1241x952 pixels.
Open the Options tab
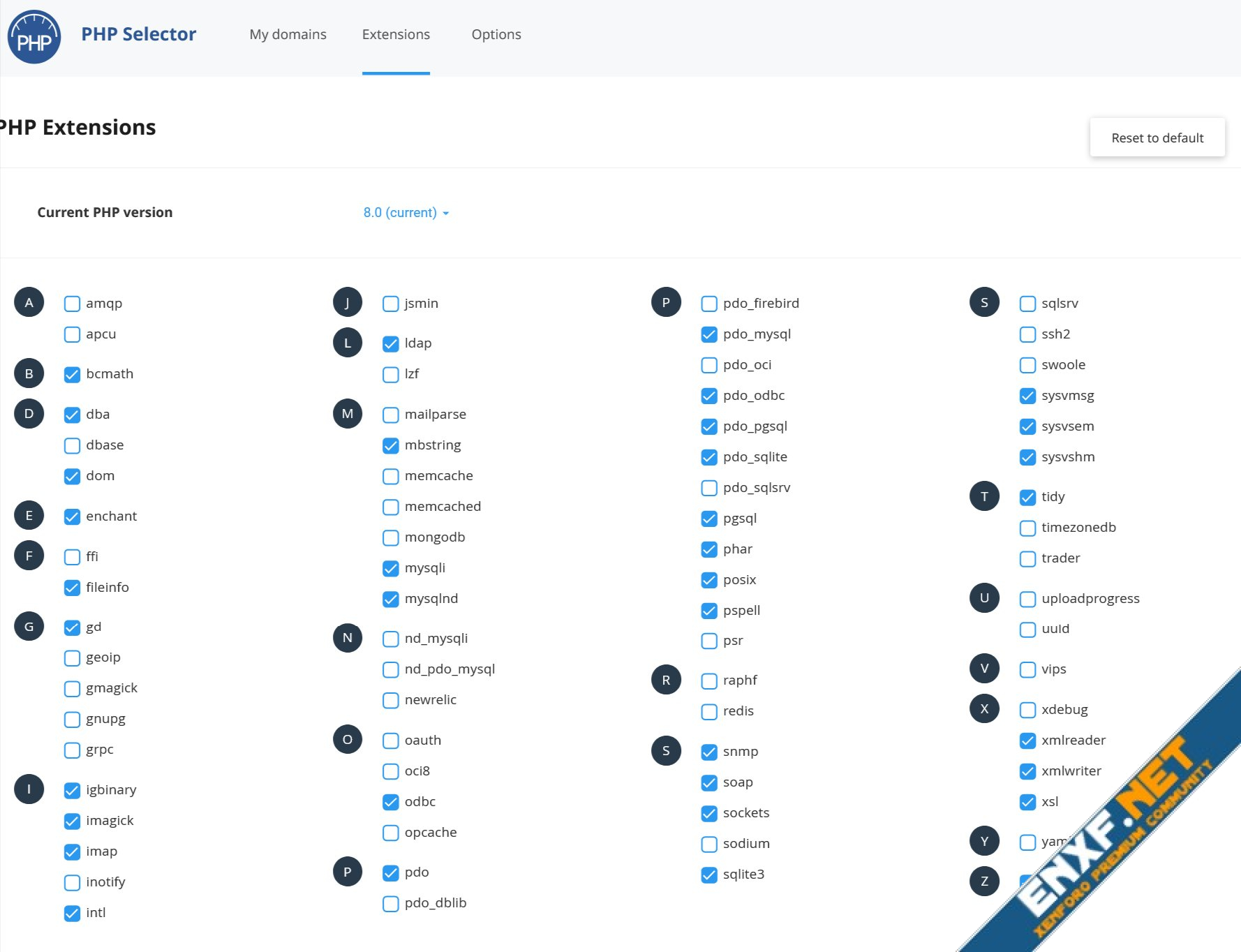pyautogui.click(x=496, y=34)
